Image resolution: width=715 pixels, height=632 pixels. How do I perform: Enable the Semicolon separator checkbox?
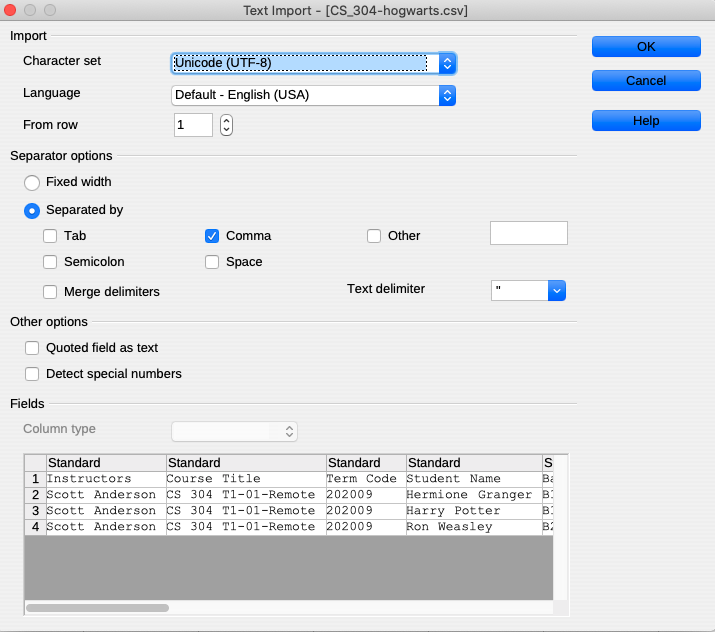point(50,263)
